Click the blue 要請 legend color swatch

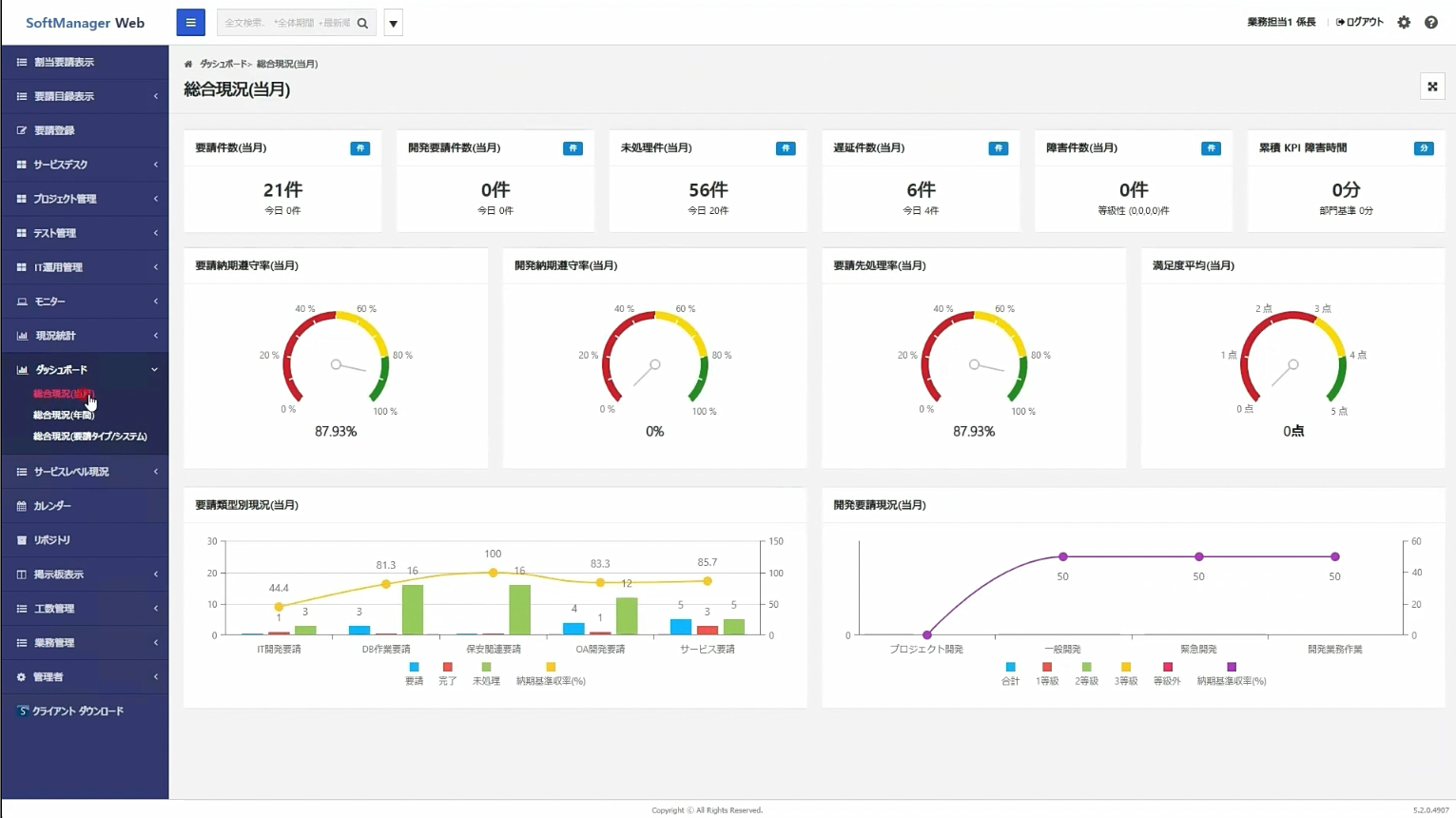pyautogui.click(x=414, y=668)
